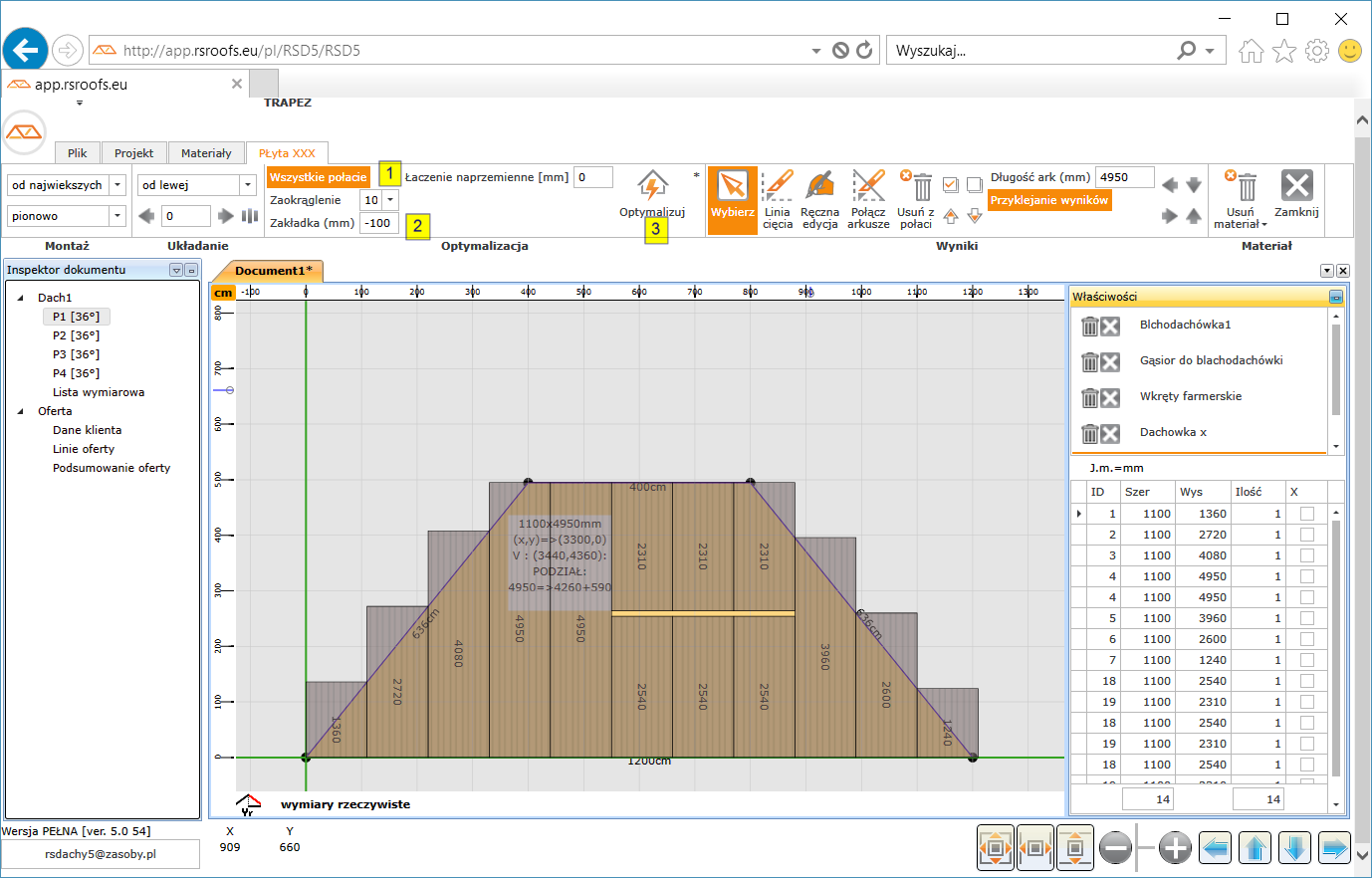Click the Zamknij X icon
This screenshot has width=1372, height=878.
[x=1296, y=186]
